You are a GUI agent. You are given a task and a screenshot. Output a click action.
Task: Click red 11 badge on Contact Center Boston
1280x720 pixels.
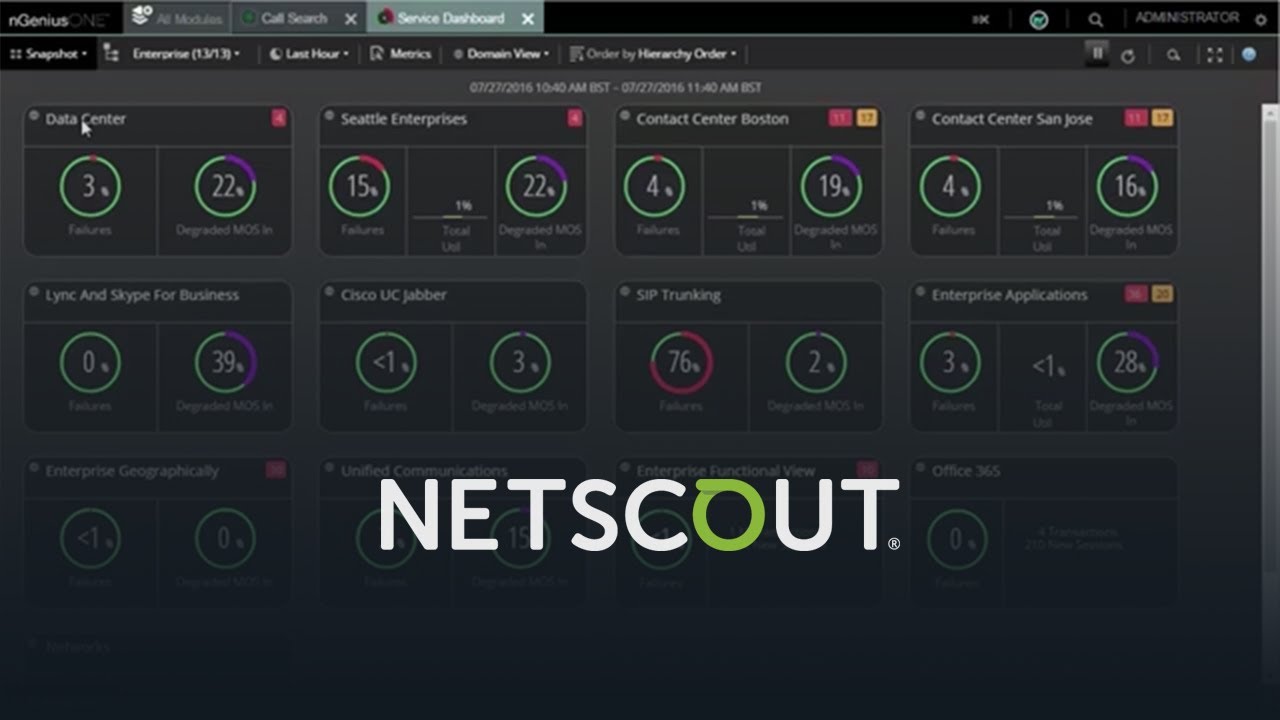pyautogui.click(x=839, y=119)
